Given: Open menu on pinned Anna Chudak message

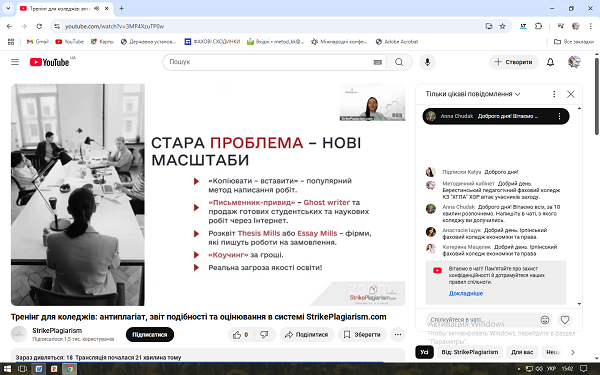Looking at the screenshot, I should [559, 116].
